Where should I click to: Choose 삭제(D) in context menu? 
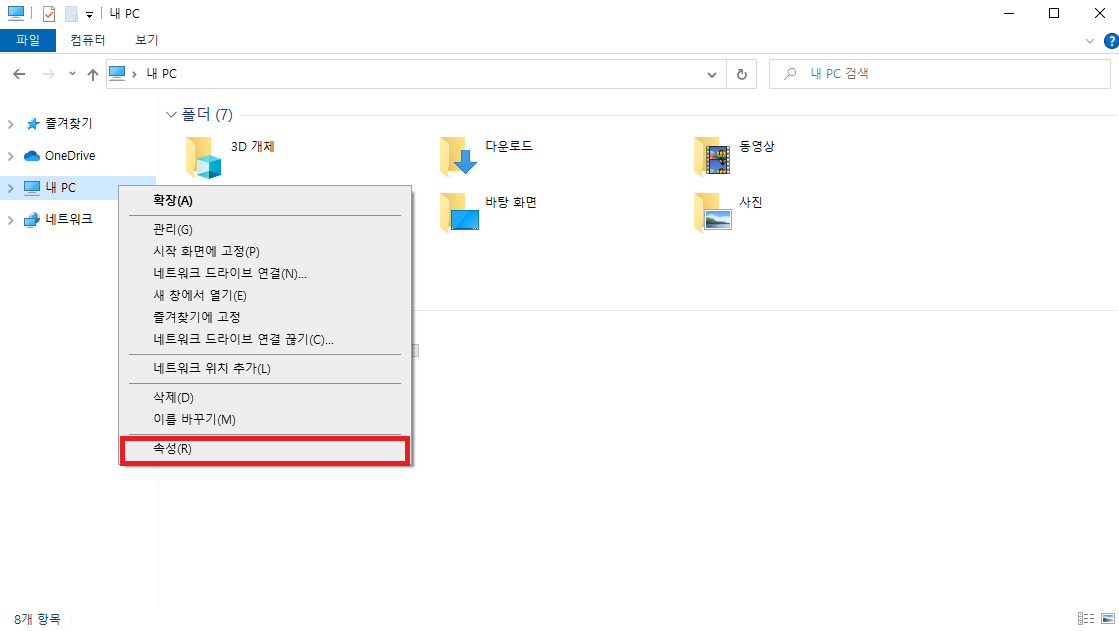(265, 398)
